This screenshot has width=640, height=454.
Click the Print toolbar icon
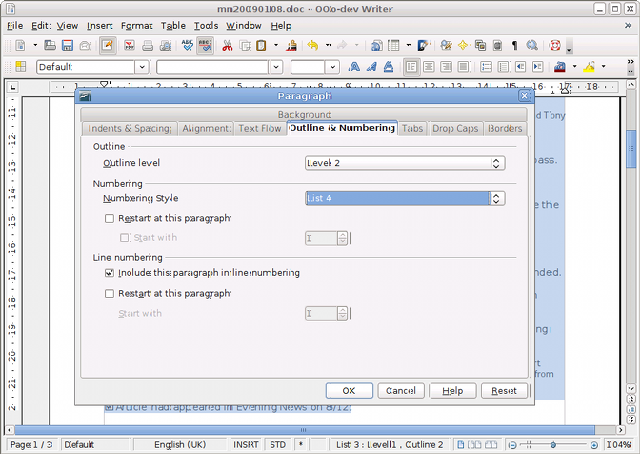point(147,46)
